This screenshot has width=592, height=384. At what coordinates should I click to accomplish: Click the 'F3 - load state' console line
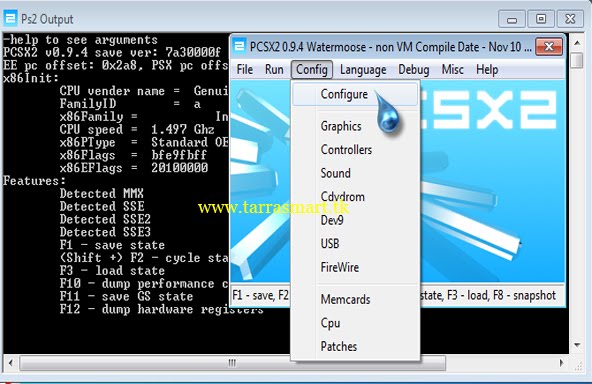[112, 270]
